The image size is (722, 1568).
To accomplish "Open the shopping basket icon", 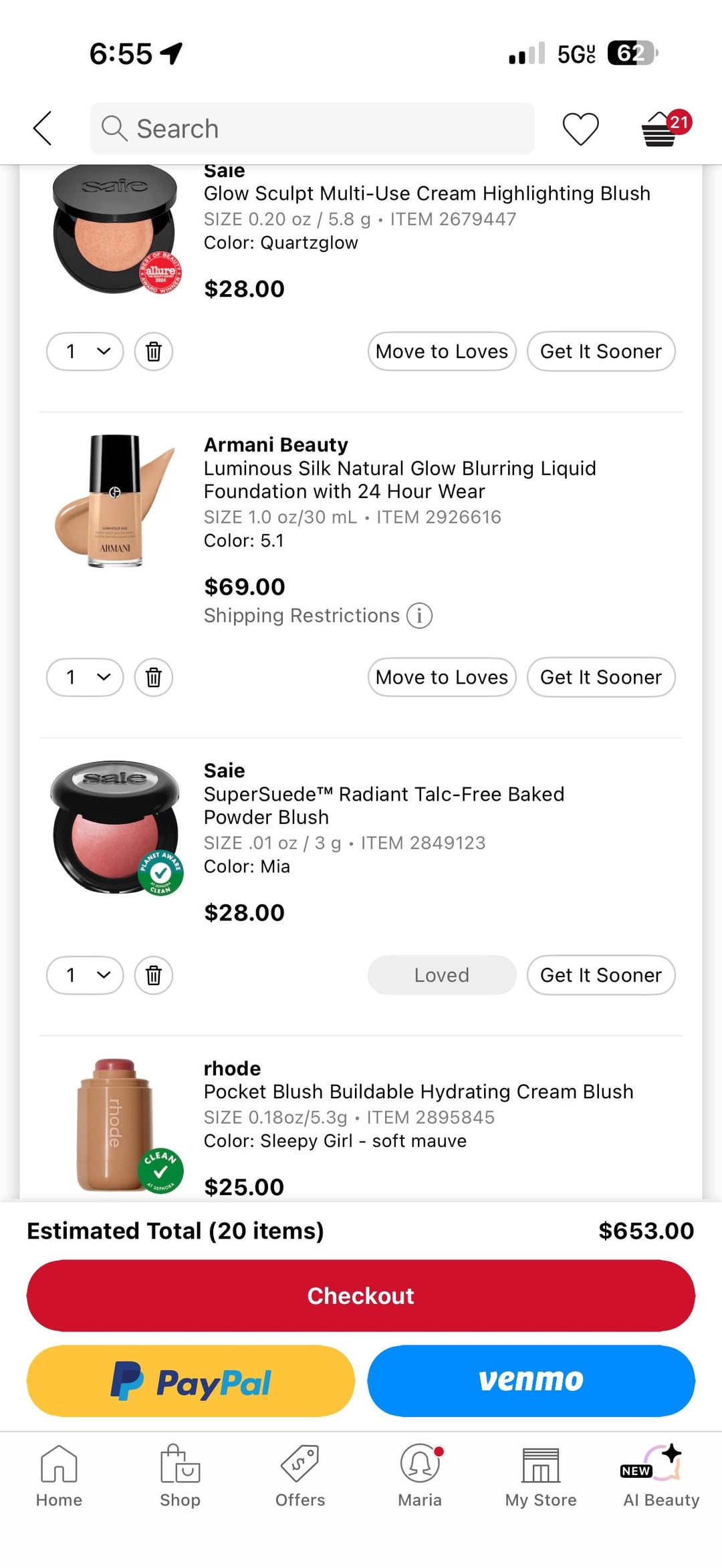I will (x=660, y=128).
